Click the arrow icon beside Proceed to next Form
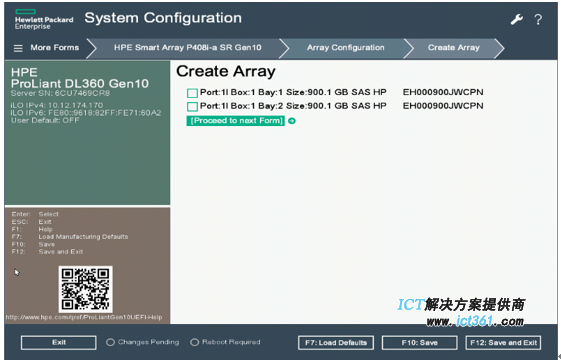561x362 pixels. (x=292, y=121)
